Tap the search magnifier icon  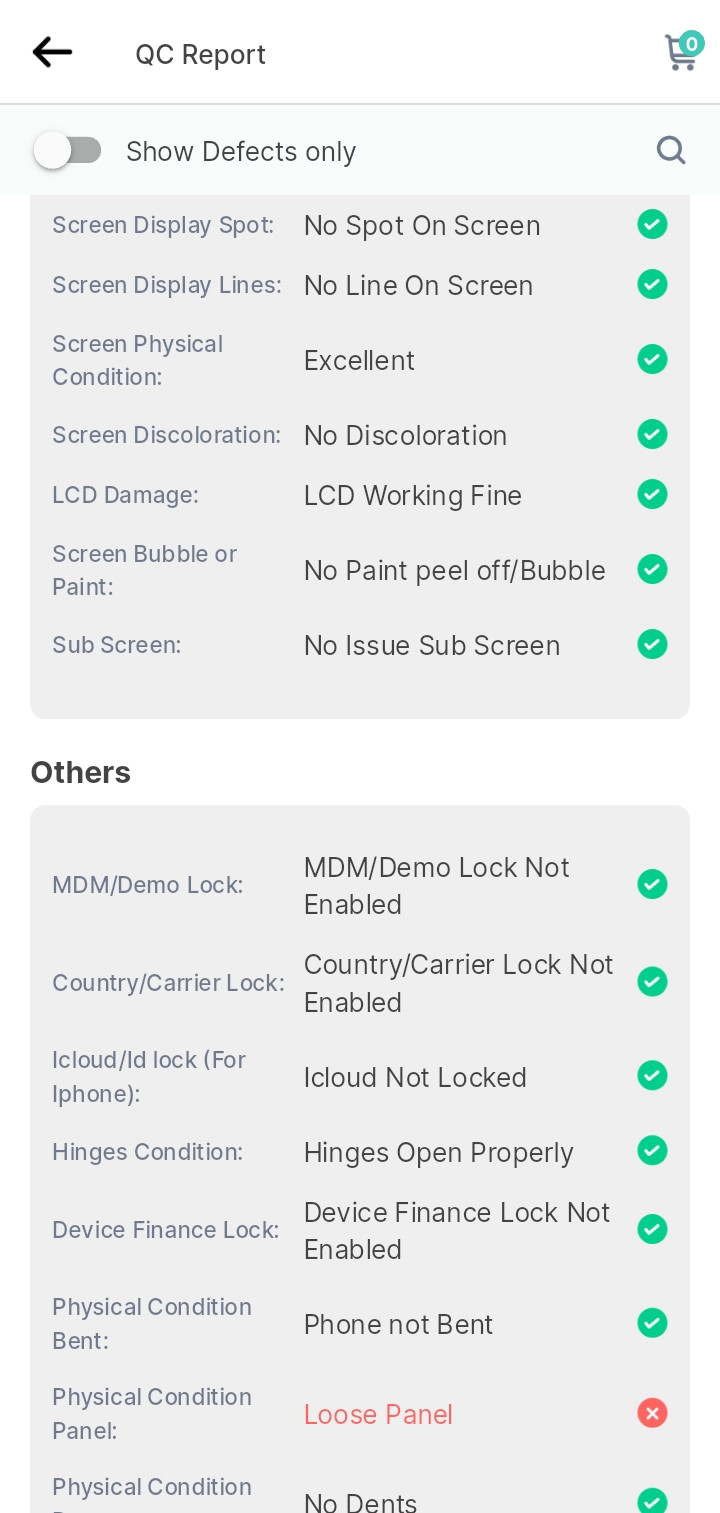point(671,150)
